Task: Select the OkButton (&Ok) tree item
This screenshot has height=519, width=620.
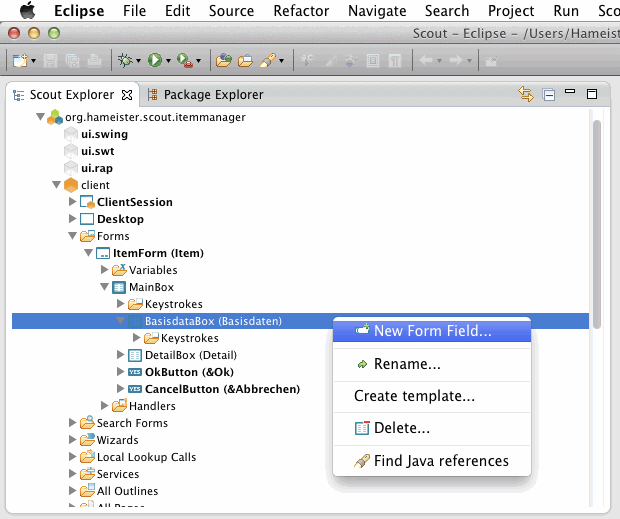Action: (175, 372)
